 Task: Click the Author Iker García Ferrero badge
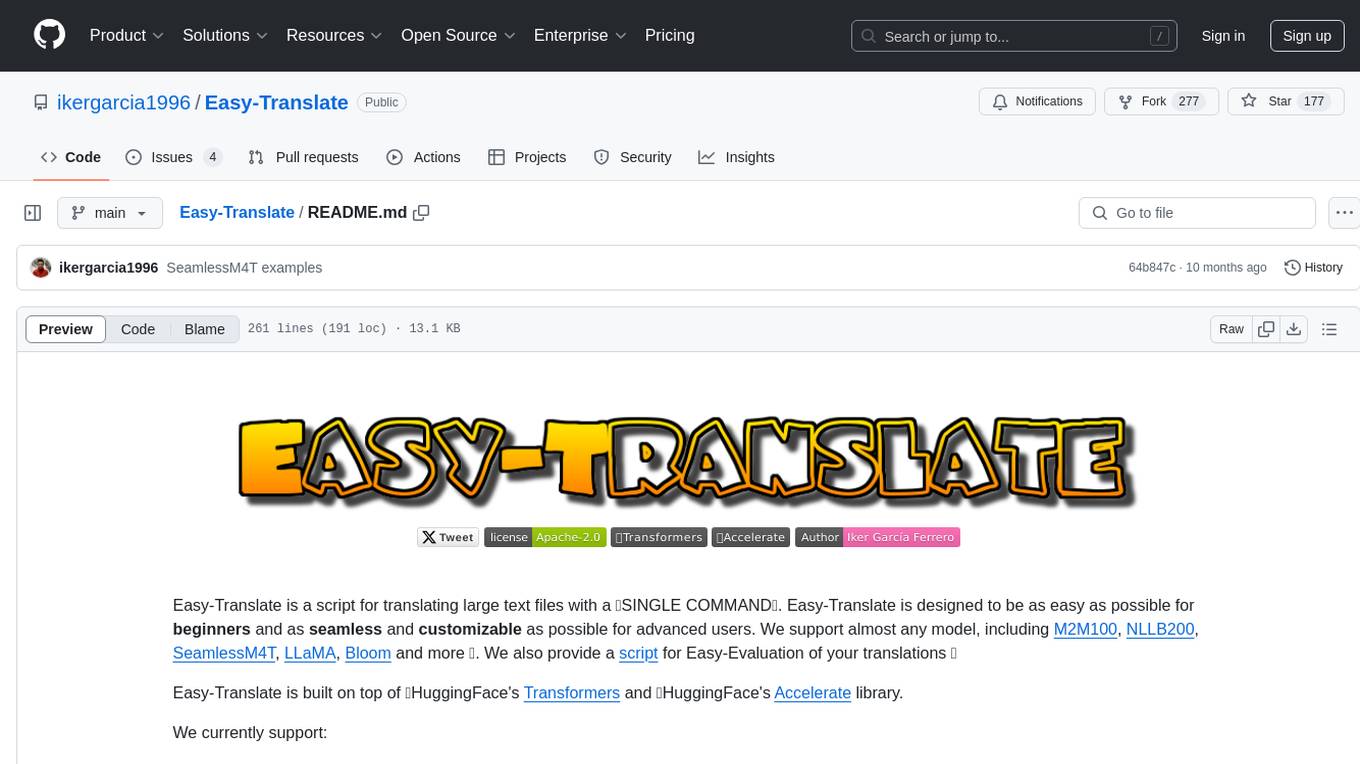click(878, 537)
